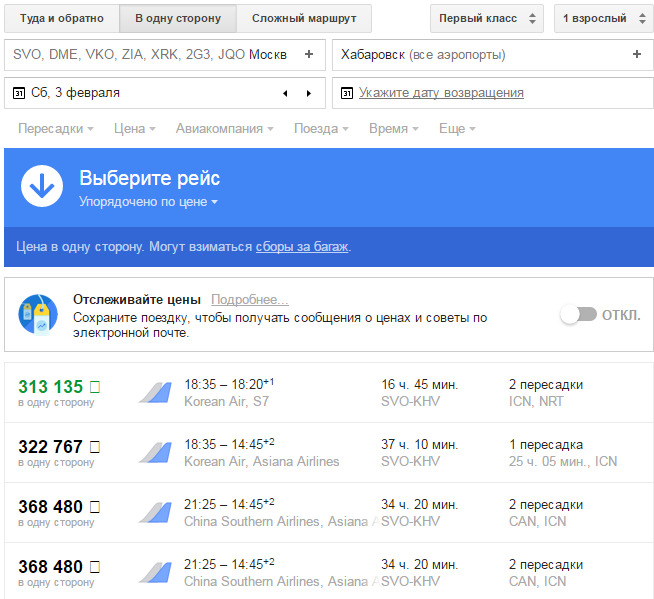
Task: Open the 'Первый класс' cabin class dropdown
Action: point(487,18)
